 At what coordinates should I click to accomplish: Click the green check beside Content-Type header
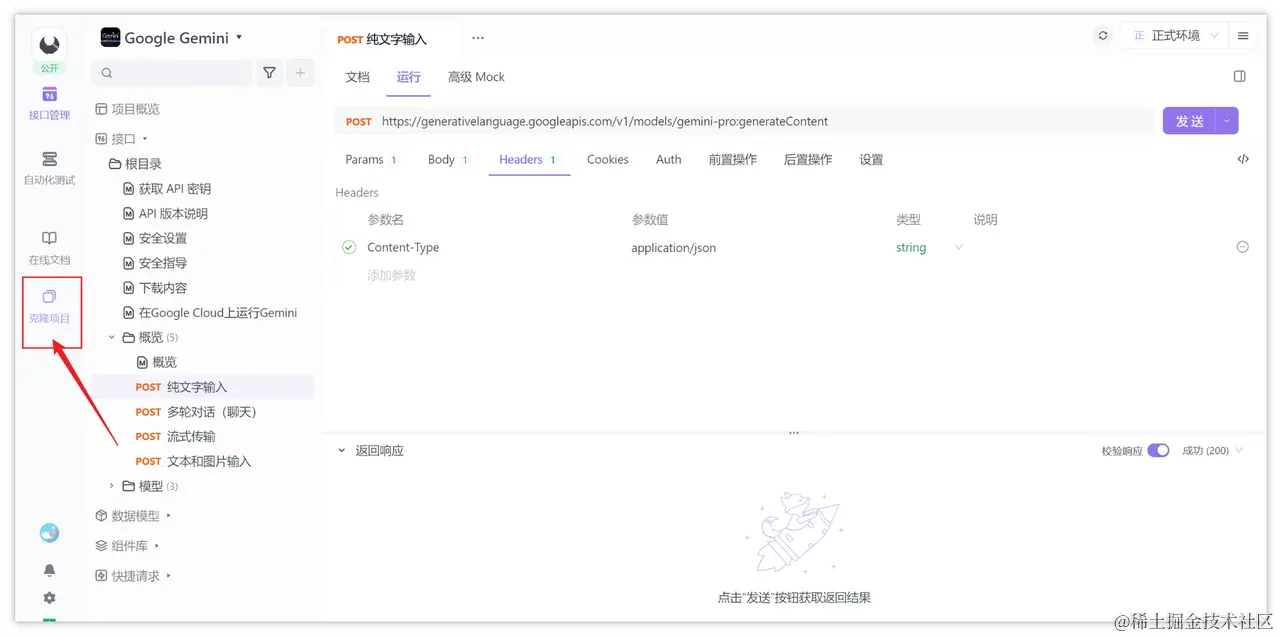tap(347, 247)
